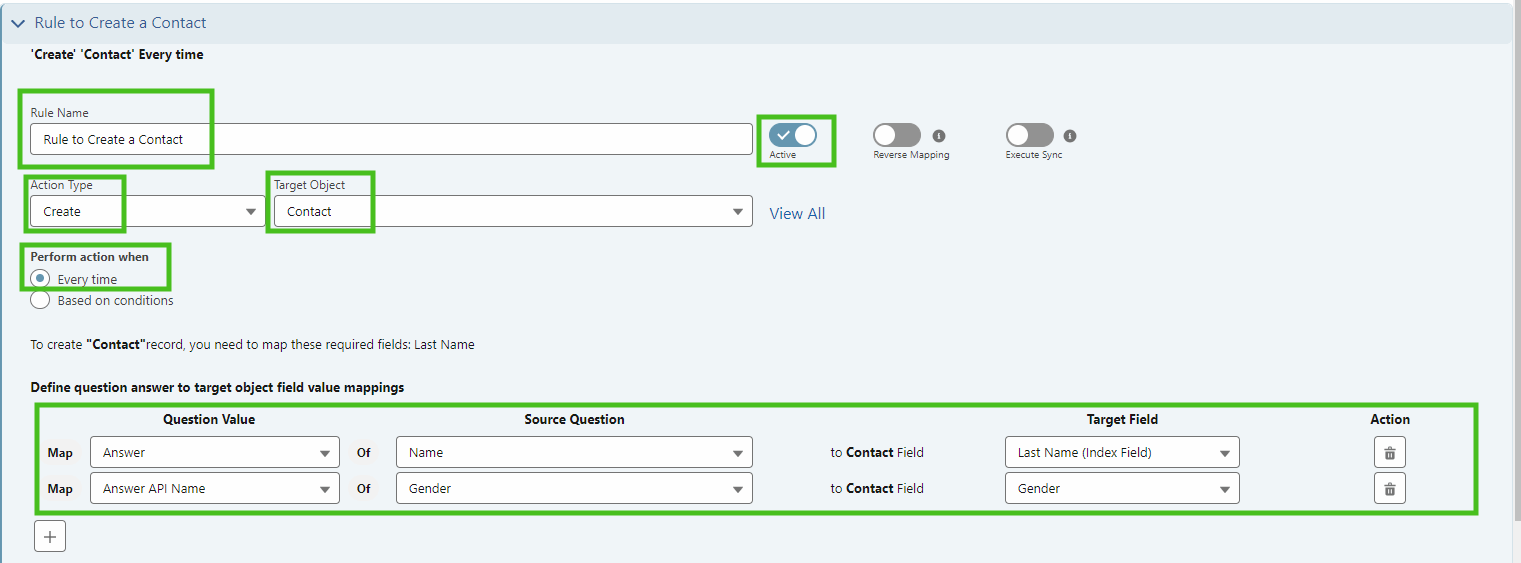Delete the Name to Last Name mapping row
This screenshot has width=1521, height=563.
(1389, 453)
